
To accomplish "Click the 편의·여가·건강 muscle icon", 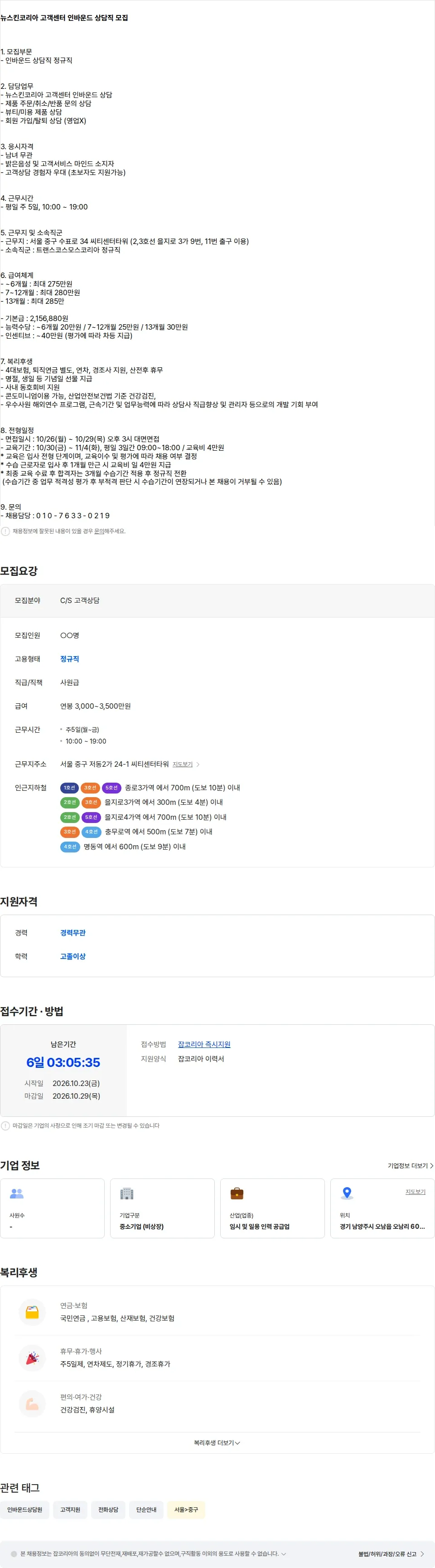I will point(32,1404).
